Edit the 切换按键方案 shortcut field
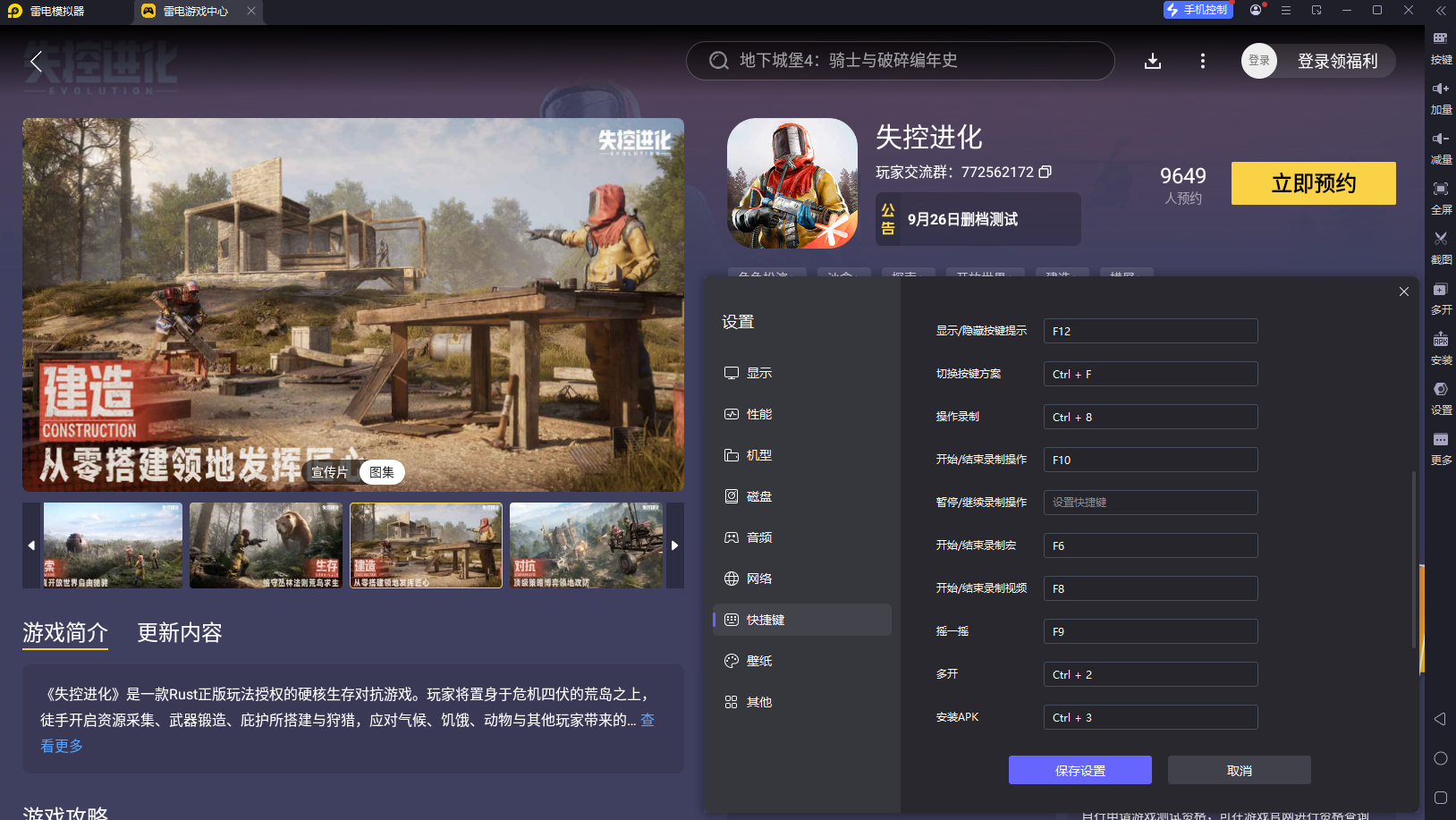The image size is (1456, 820). [x=1151, y=374]
